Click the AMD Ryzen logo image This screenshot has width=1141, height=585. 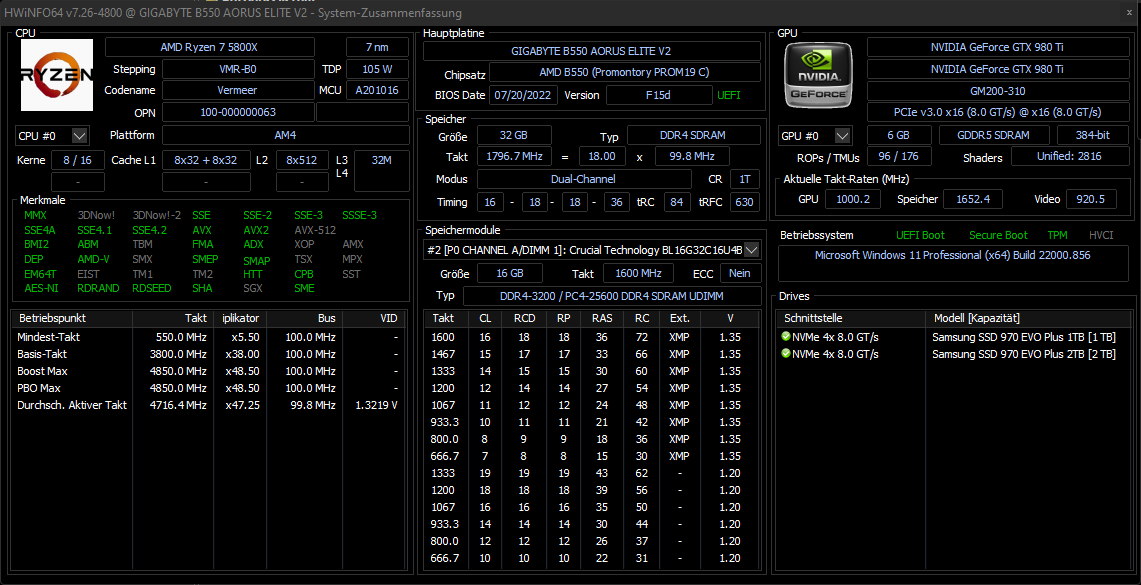[57, 75]
